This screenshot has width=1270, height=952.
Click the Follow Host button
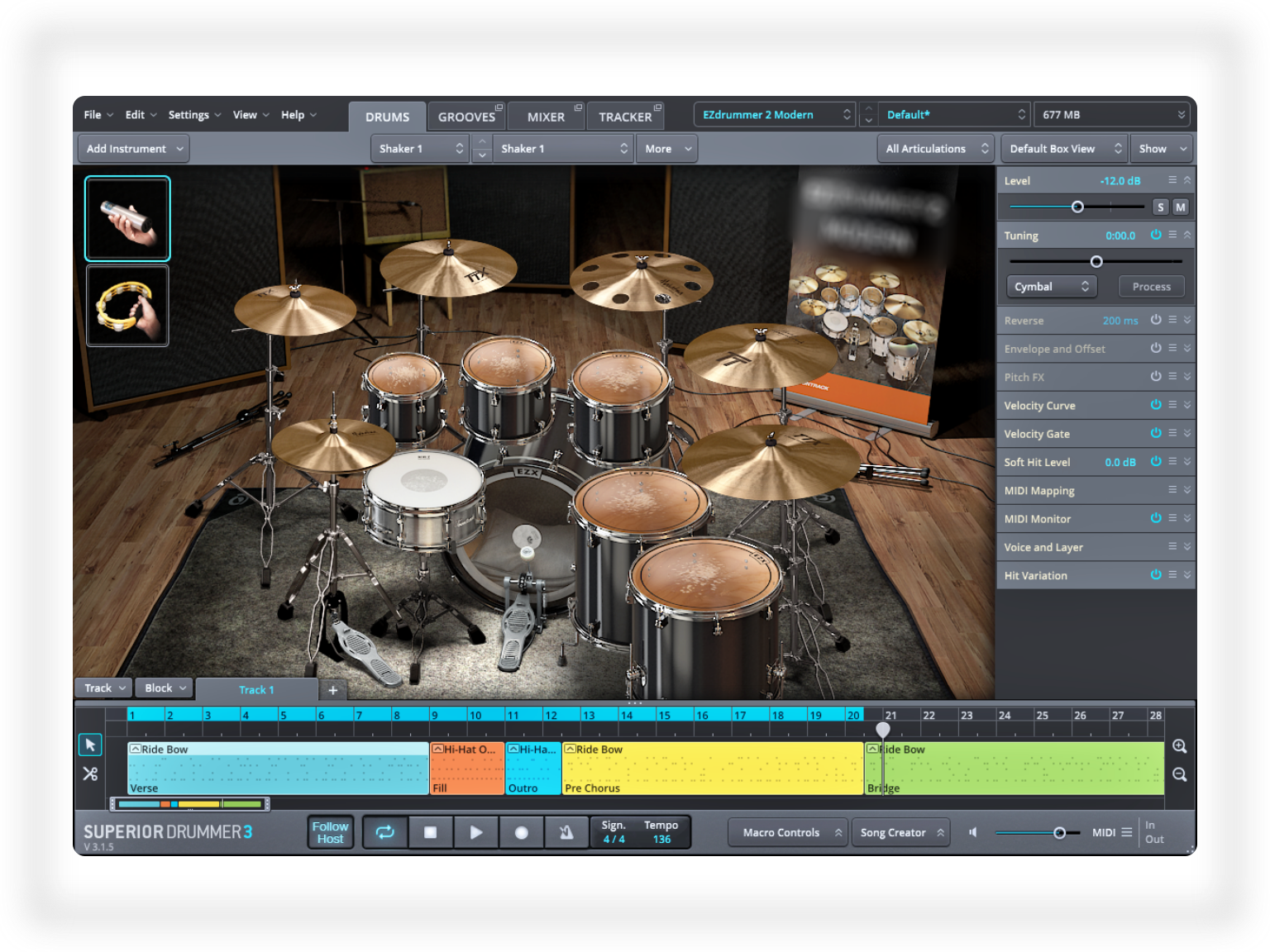pyautogui.click(x=330, y=832)
